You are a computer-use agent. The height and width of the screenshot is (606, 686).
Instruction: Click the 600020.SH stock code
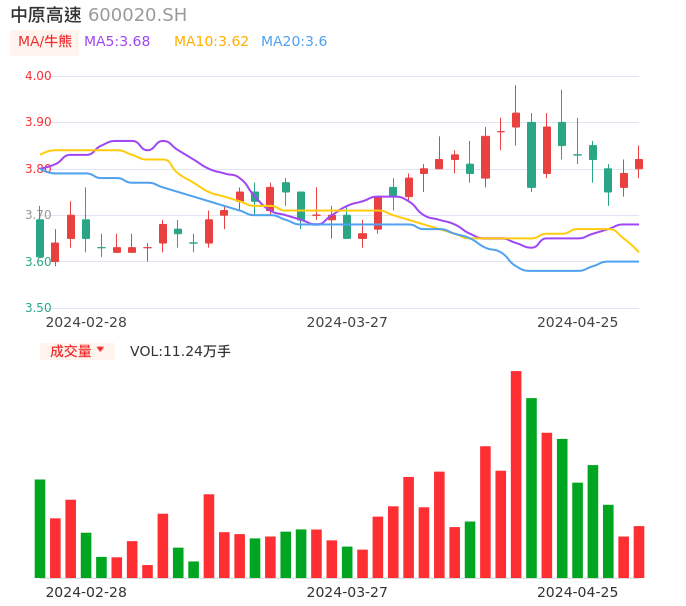click(137, 15)
